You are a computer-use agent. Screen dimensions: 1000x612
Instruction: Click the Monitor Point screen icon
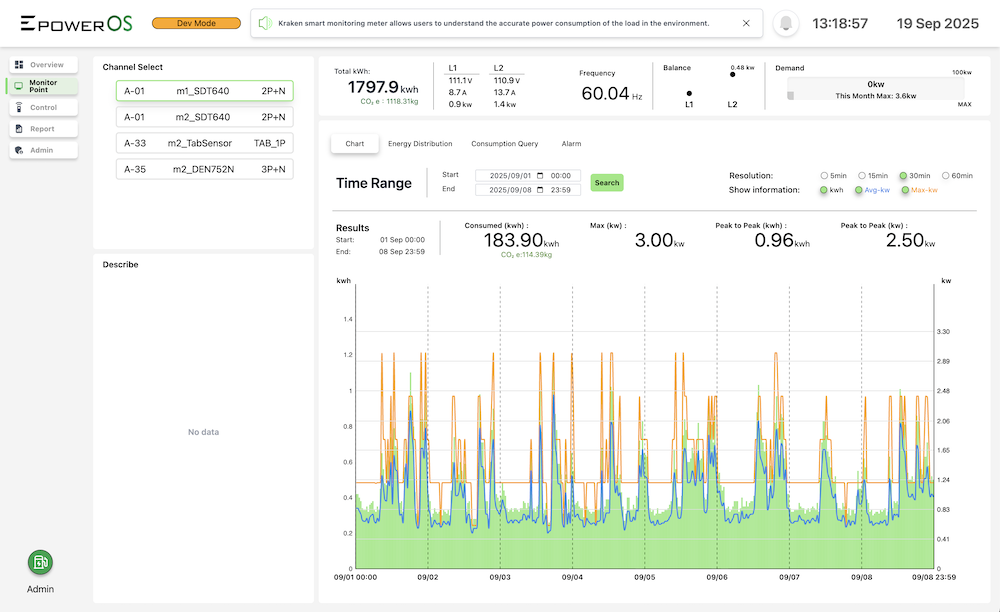(x=19, y=86)
